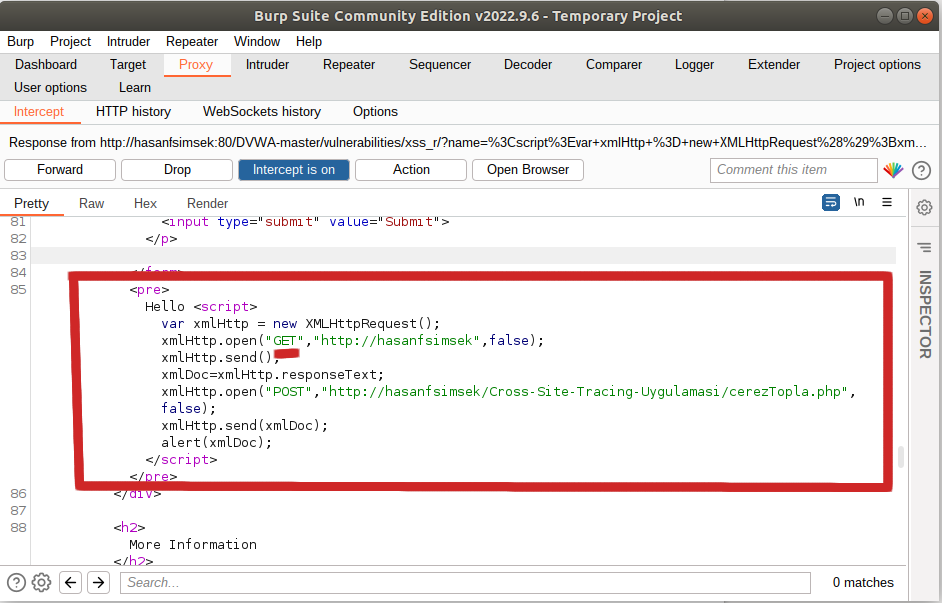
Task: Click line number 88 in gutter
Action: click(x=18, y=527)
